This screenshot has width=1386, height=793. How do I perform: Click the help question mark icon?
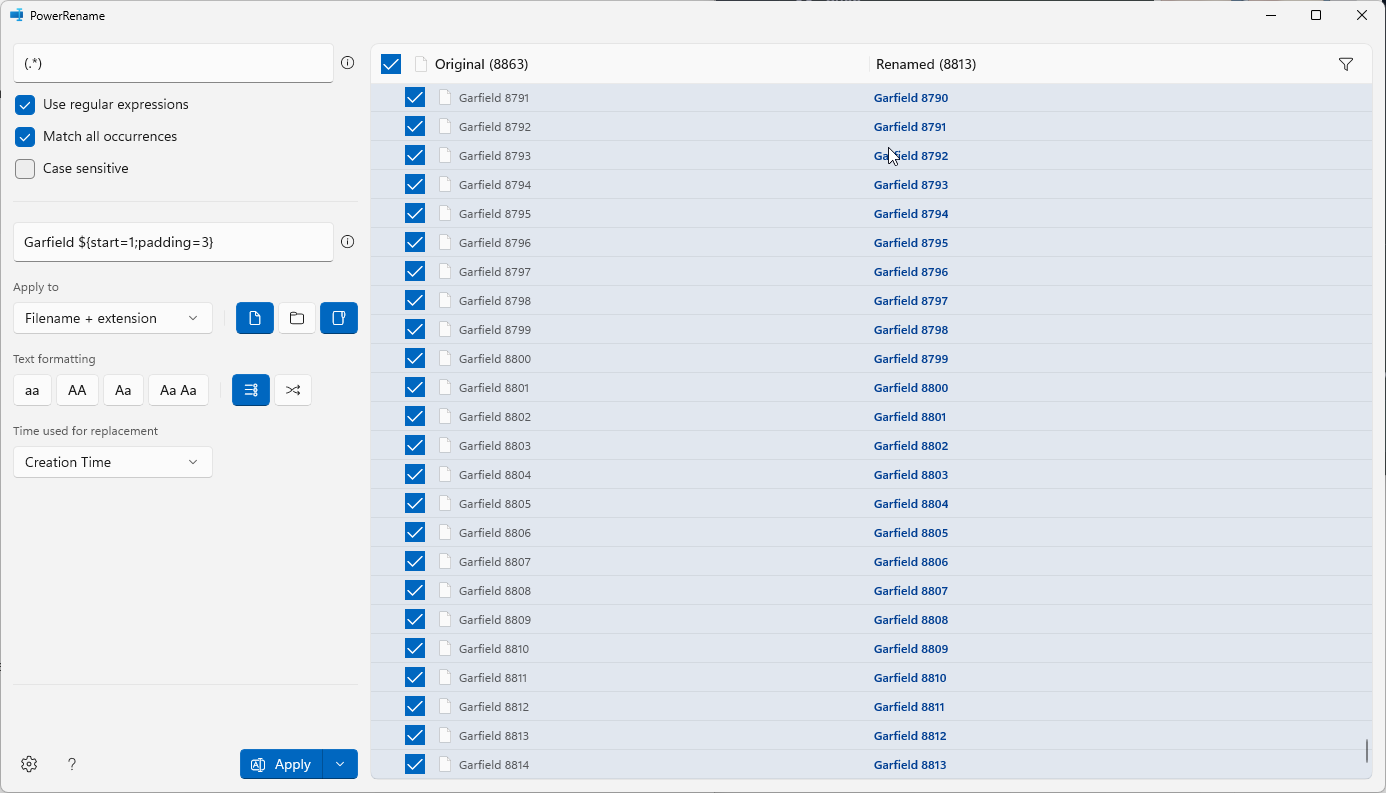click(72, 764)
